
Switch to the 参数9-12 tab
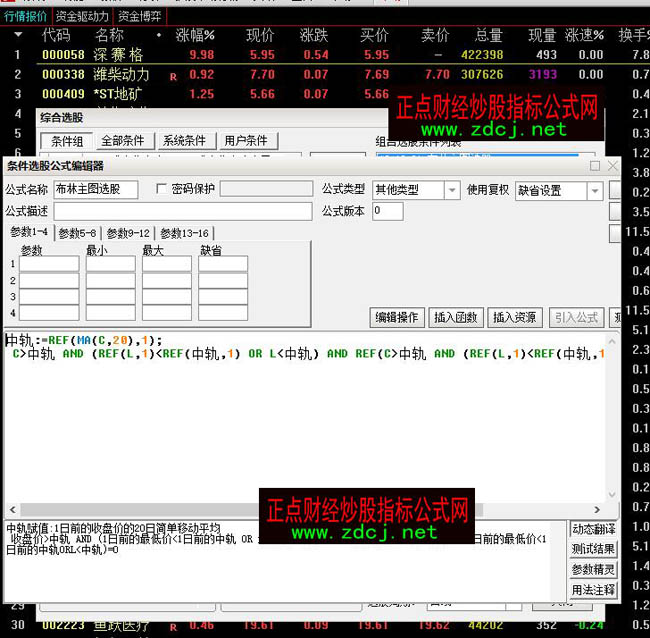point(129,233)
